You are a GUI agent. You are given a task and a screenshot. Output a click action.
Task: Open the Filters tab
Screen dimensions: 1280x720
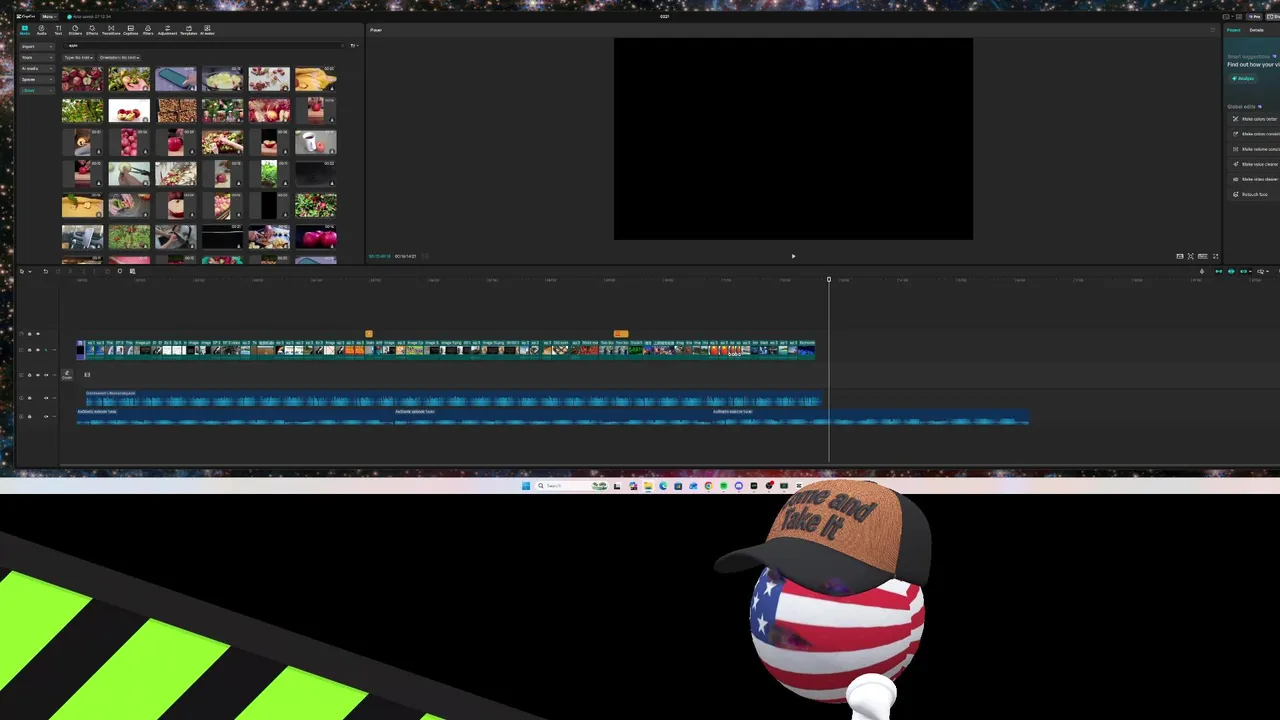point(148,30)
